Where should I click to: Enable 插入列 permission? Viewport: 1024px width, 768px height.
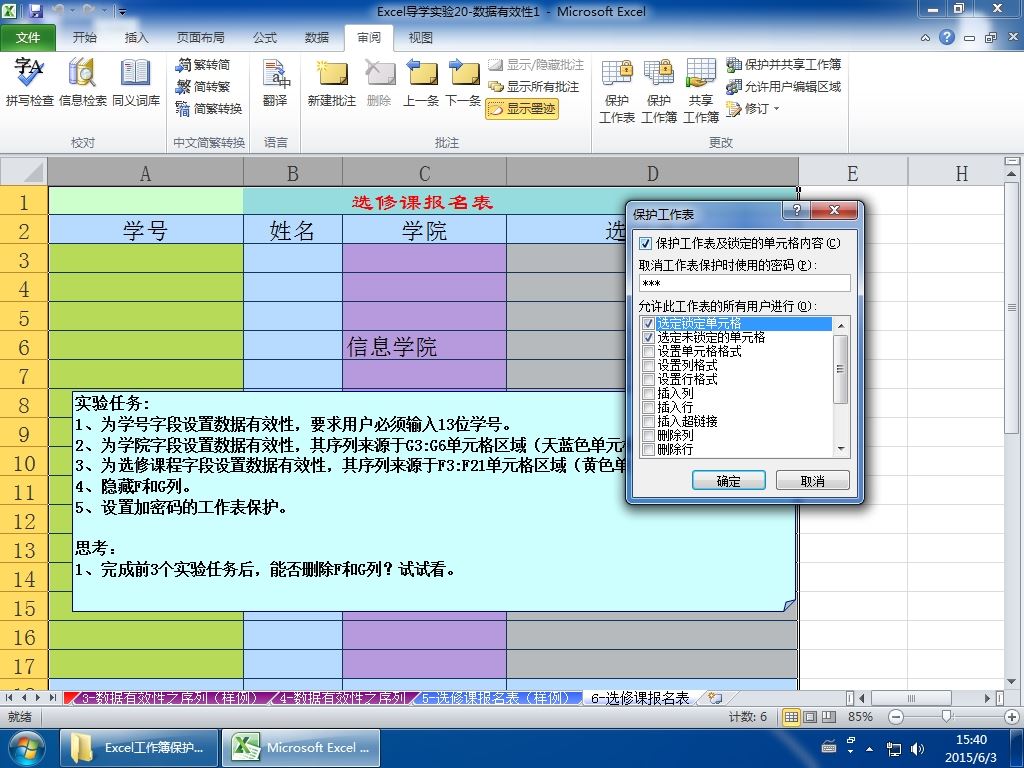click(x=648, y=394)
